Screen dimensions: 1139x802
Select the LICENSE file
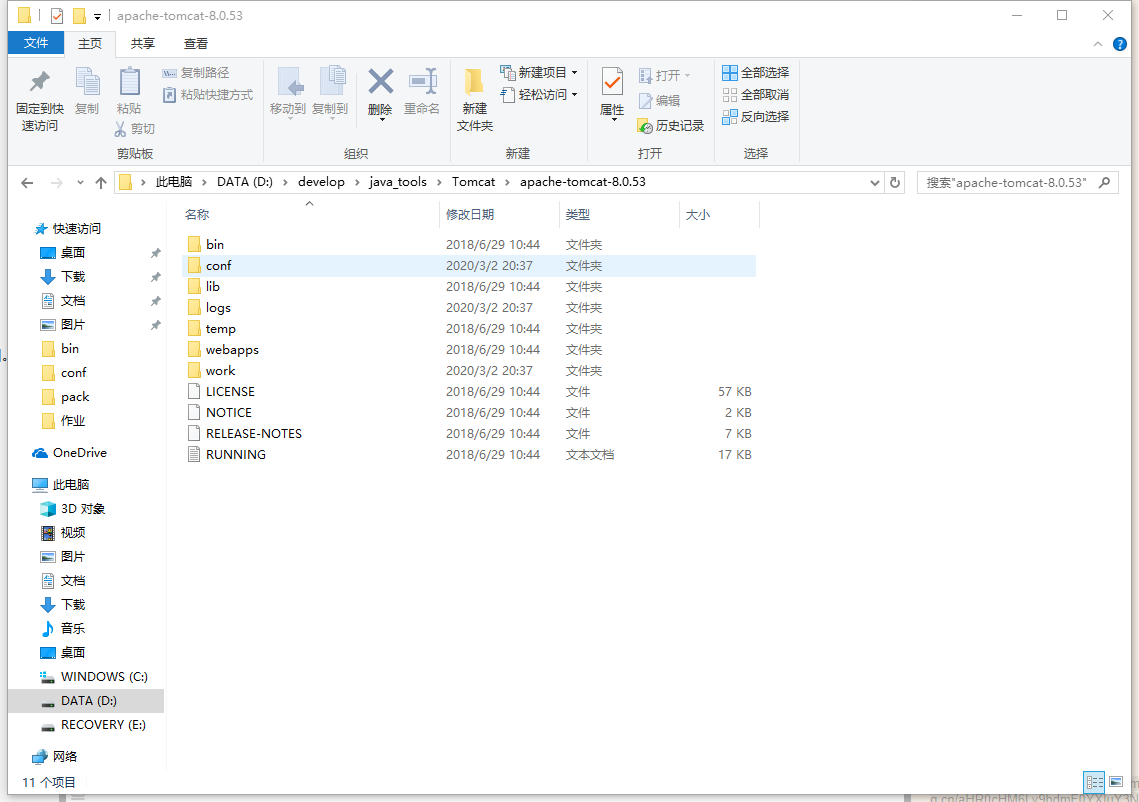[x=469, y=392]
